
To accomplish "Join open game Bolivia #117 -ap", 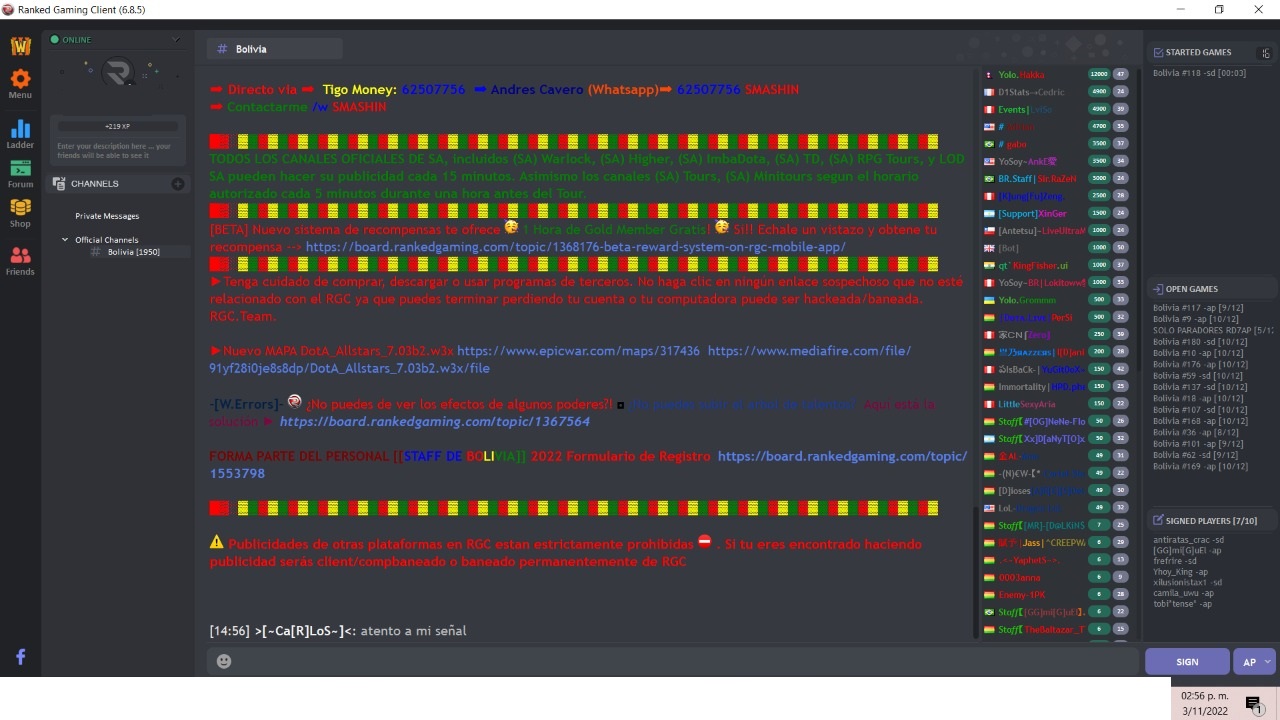I will tap(1198, 308).
